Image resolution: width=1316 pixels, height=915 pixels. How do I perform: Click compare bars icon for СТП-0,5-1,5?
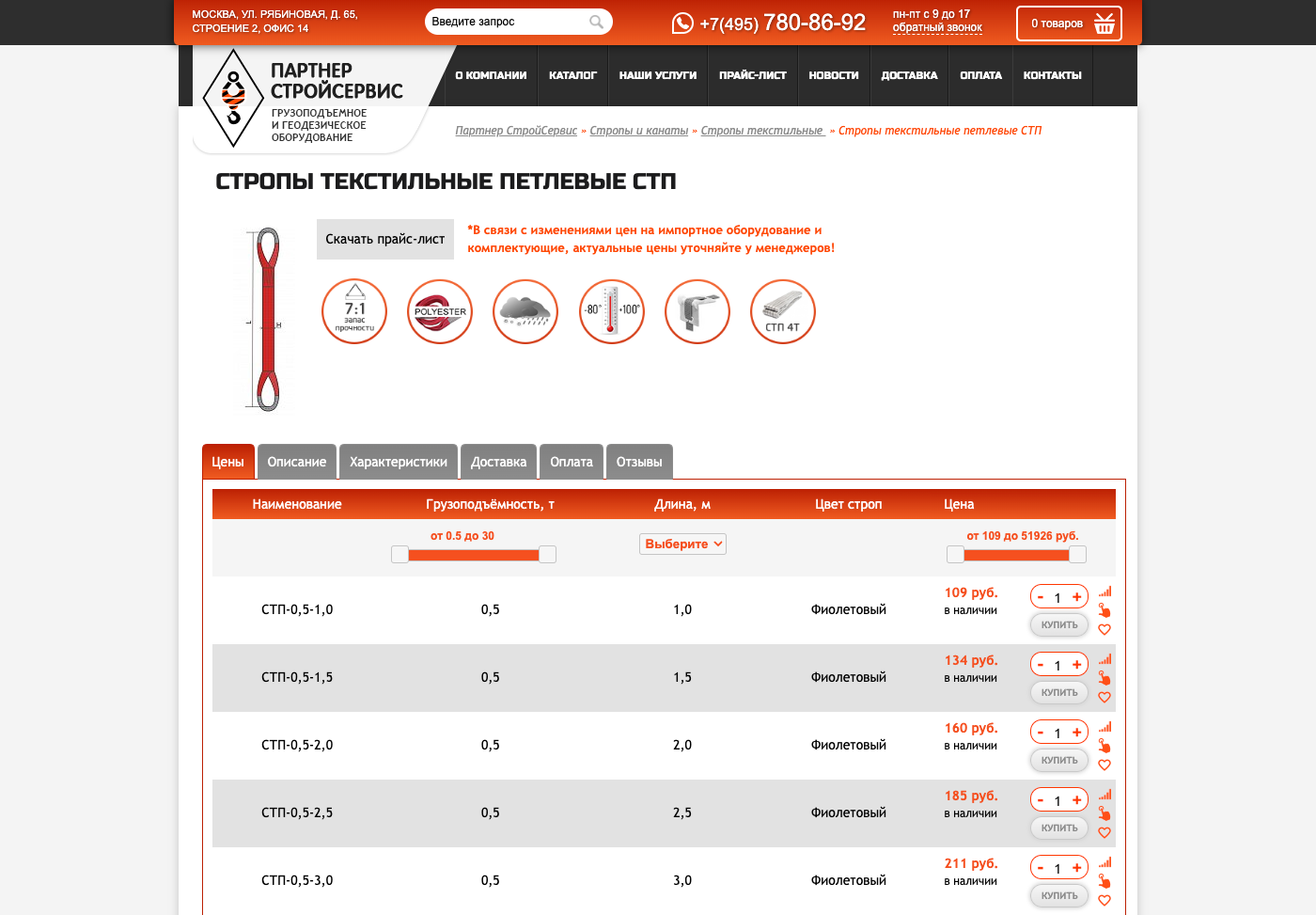pos(1104,659)
